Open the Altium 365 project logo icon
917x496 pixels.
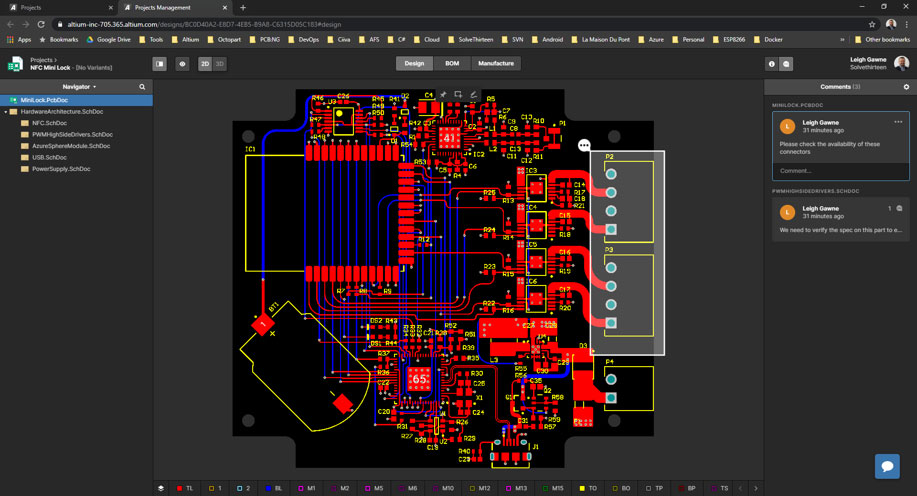(15, 64)
